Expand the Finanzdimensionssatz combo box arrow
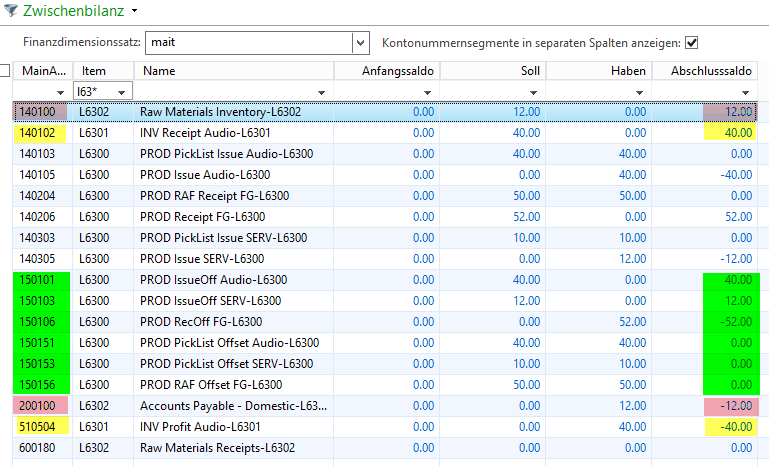 pyautogui.click(x=360, y=43)
